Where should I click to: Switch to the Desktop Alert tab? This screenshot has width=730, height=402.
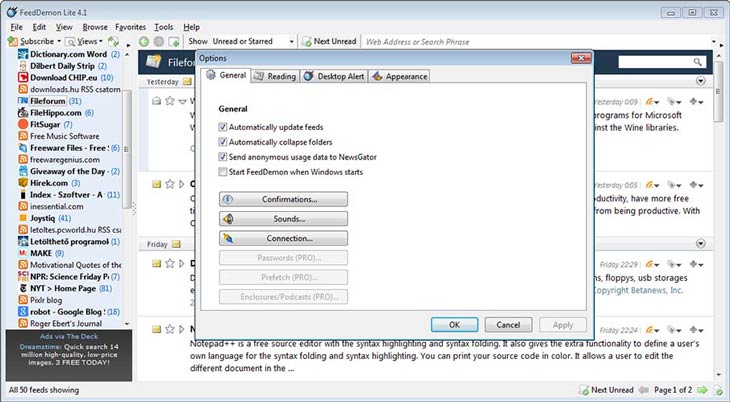click(334, 76)
